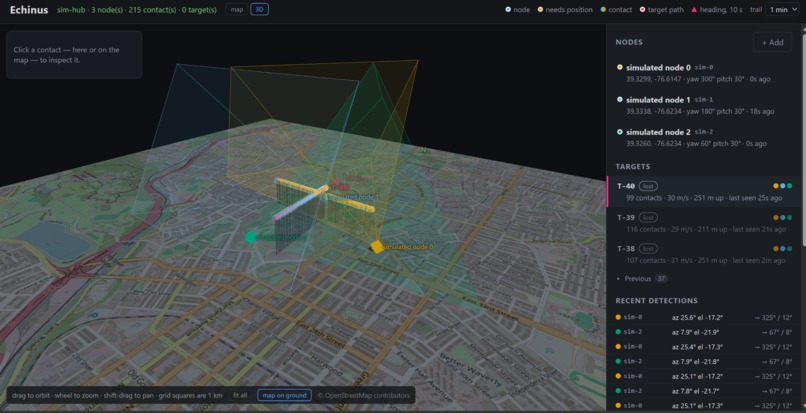Switch to the map view tab

click(x=236, y=9)
